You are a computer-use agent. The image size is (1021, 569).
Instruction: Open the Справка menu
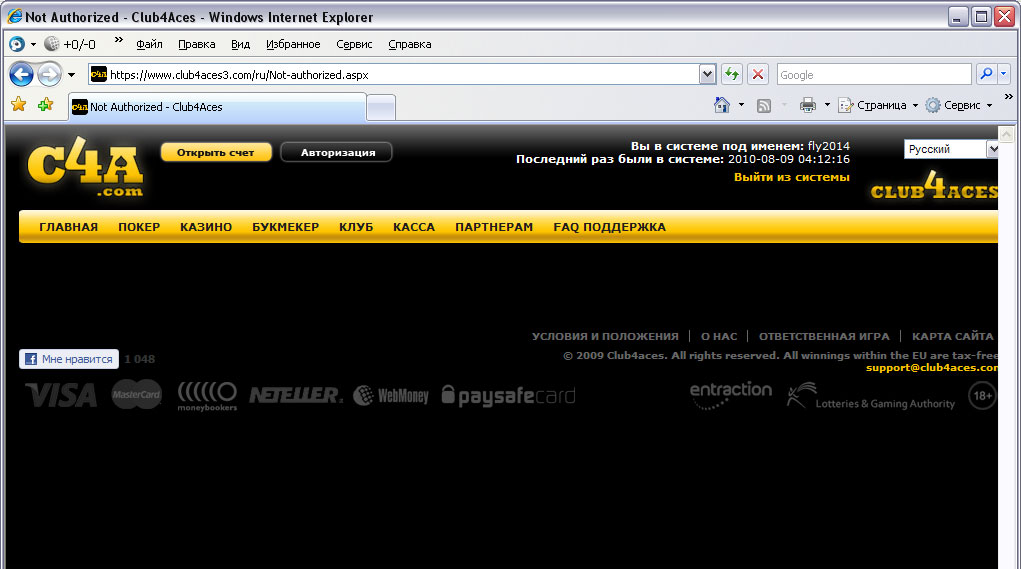(410, 44)
